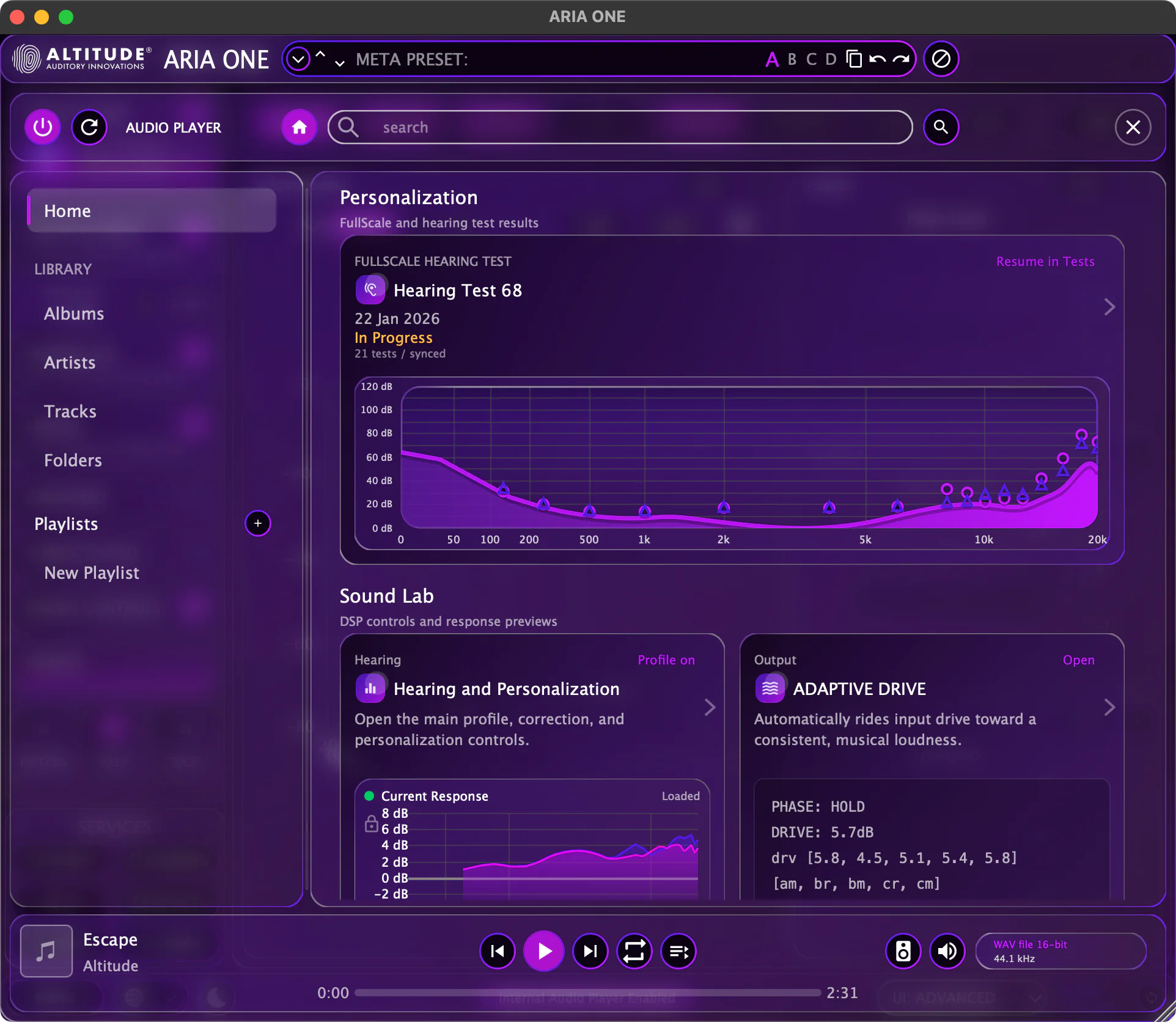This screenshot has height=1022, width=1176.
Task: Click the Loaded status label
Action: (680, 796)
